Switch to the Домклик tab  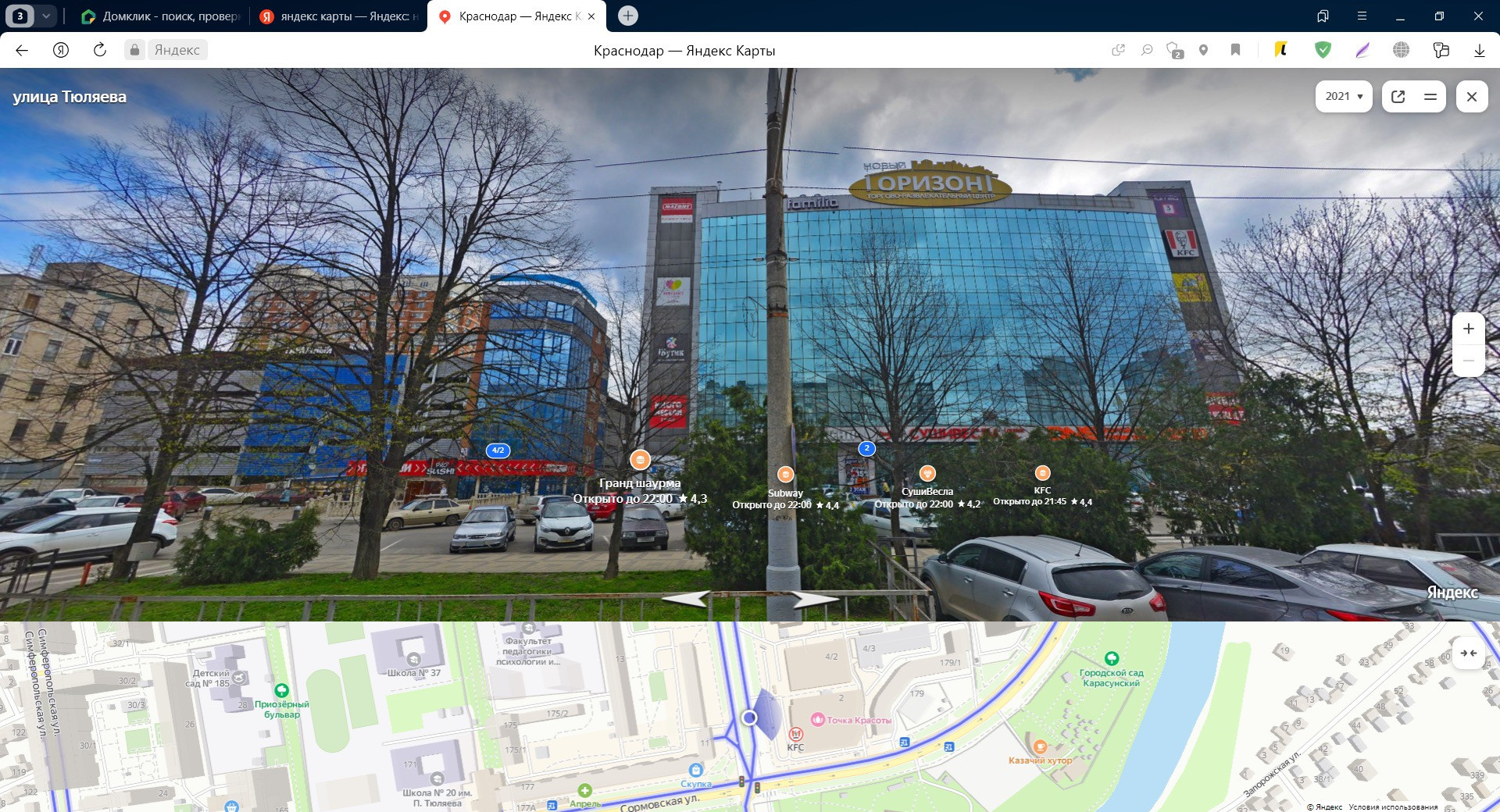[x=160, y=16]
